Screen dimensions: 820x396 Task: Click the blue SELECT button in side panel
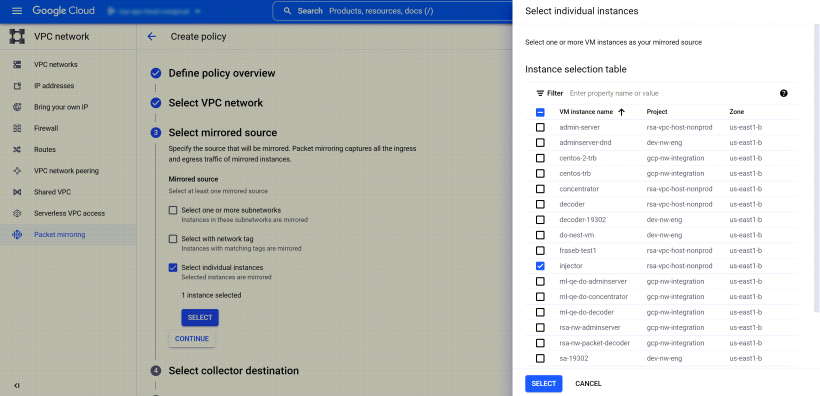coord(544,383)
